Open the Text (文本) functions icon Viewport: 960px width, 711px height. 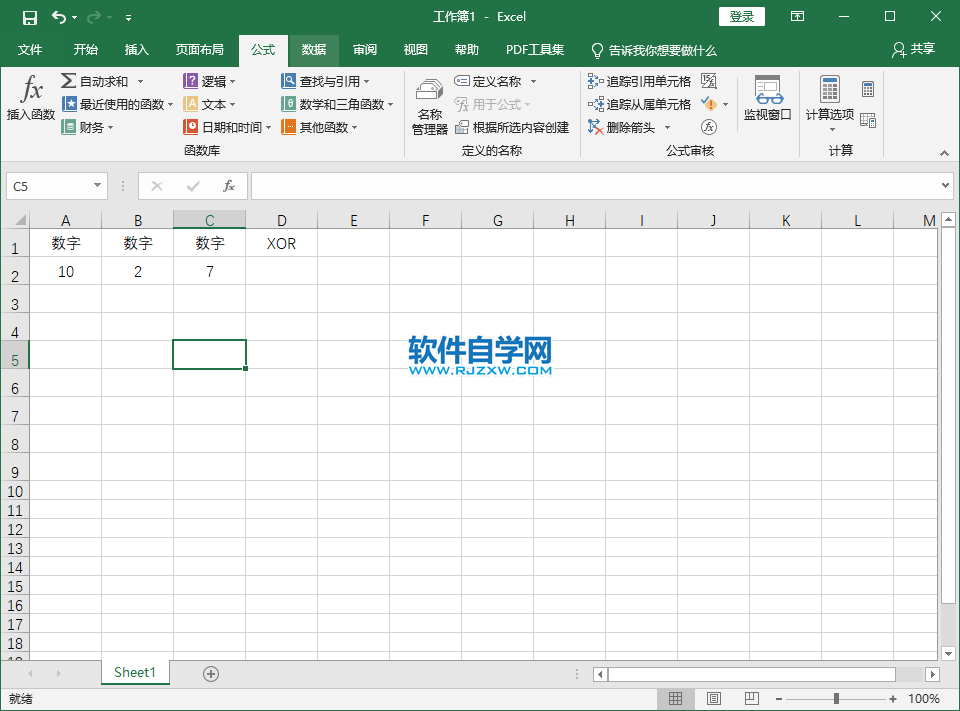[191, 104]
